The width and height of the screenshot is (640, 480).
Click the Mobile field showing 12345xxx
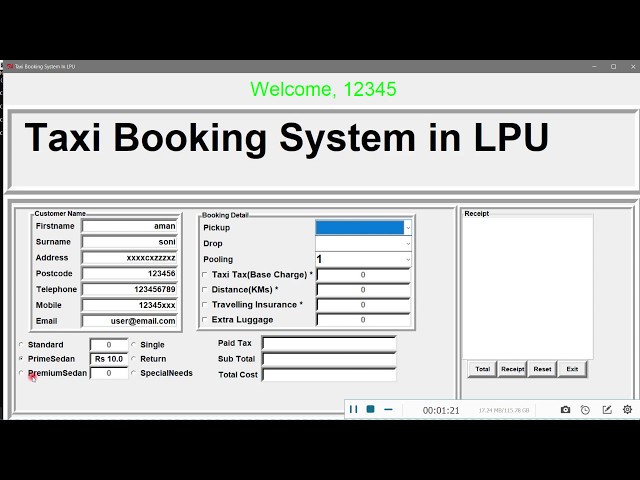pos(129,305)
